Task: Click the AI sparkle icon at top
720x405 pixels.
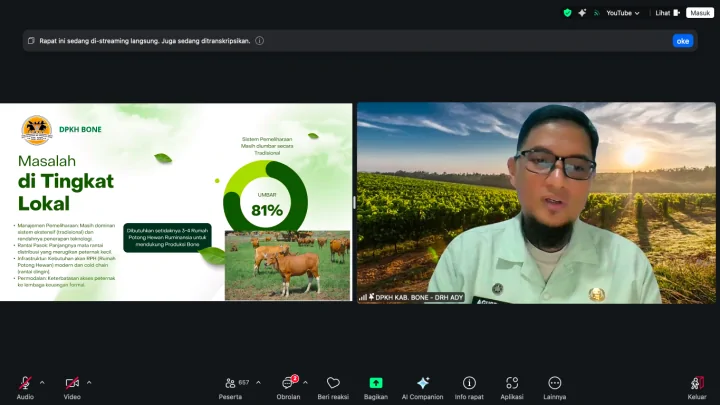Action: 582,13
